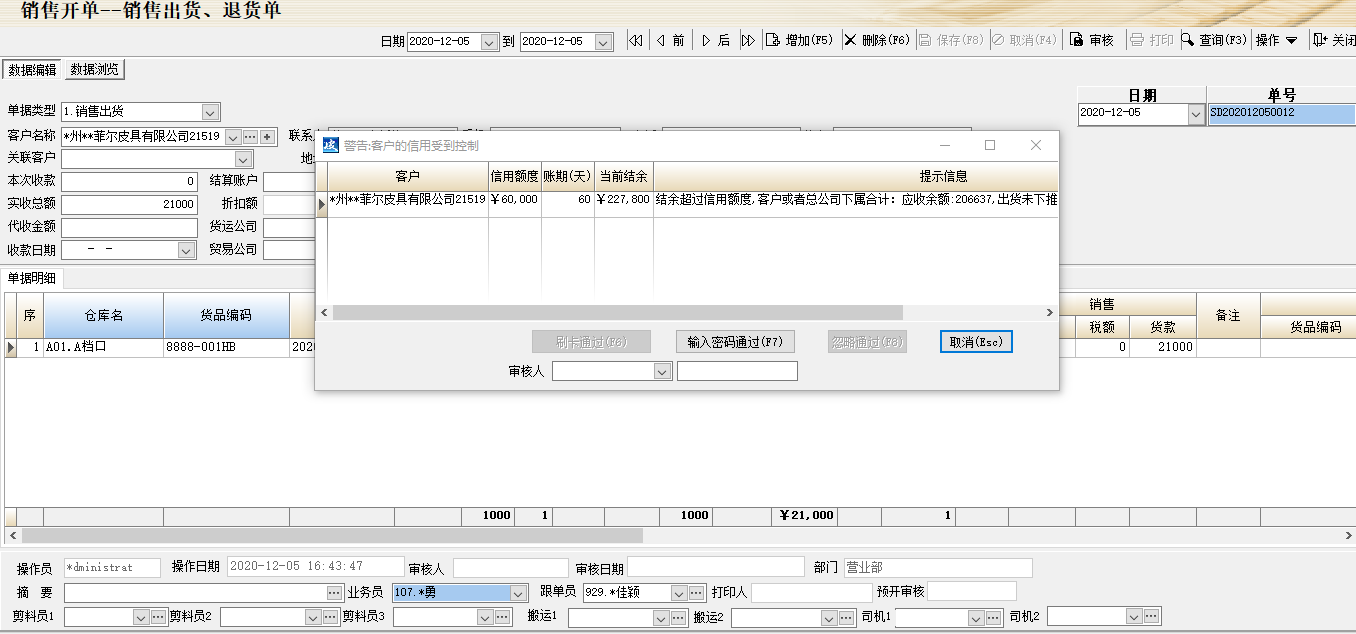The width and height of the screenshot is (1356, 634).
Task: Expand the 单据类型 combo box
Action: tap(210, 112)
